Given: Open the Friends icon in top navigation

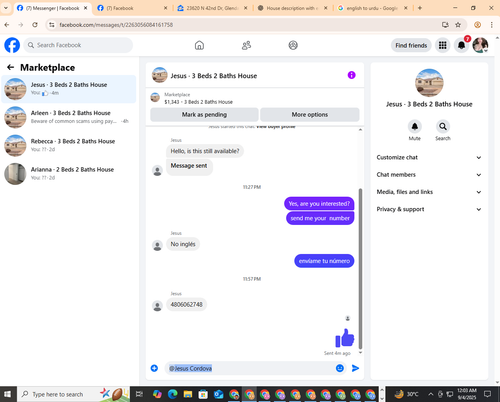Looking at the screenshot, I should coord(246,45).
